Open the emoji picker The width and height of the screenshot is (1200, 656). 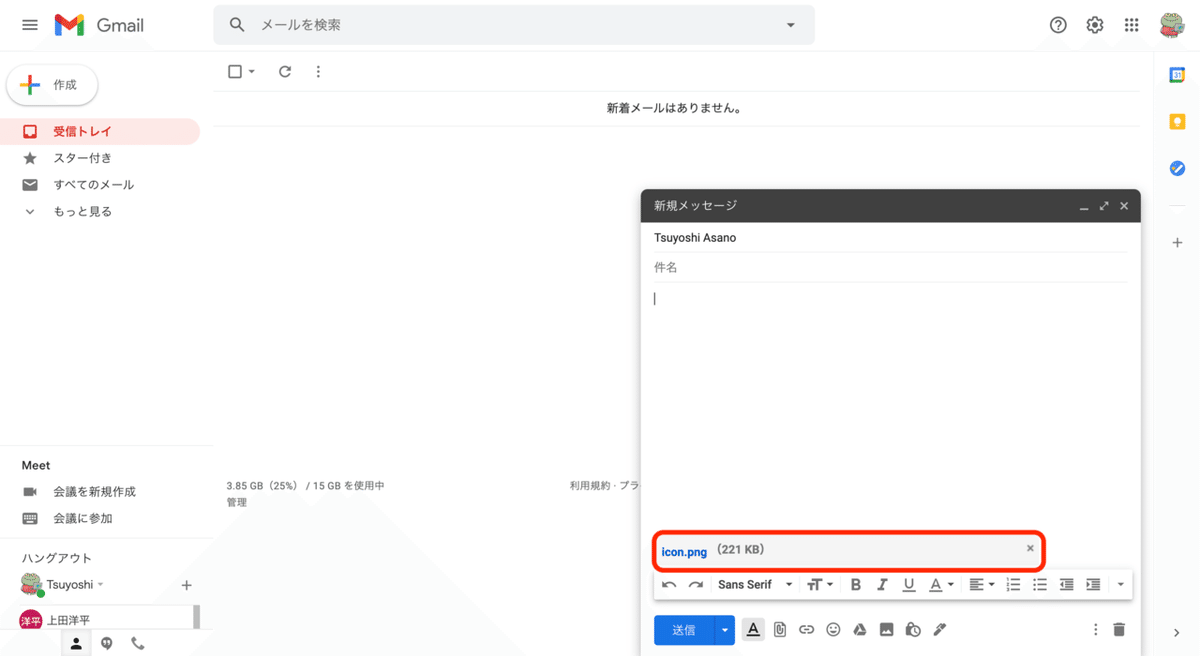tap(833, 629)
